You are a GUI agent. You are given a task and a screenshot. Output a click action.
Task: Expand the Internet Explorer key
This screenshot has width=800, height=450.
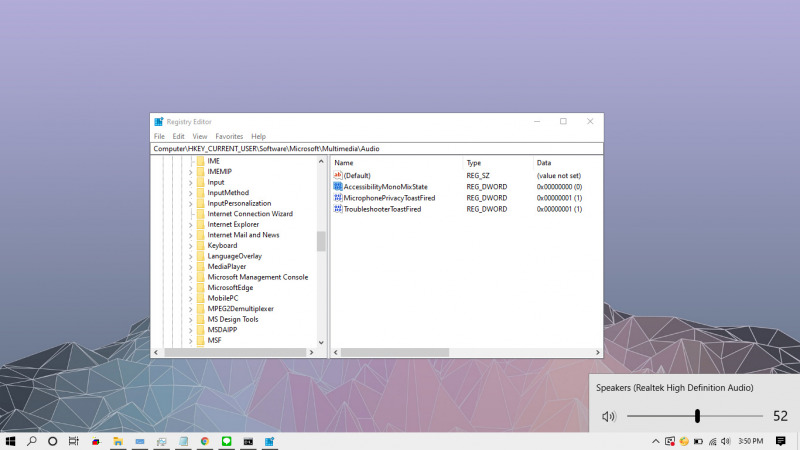click(x=190, y=224)
